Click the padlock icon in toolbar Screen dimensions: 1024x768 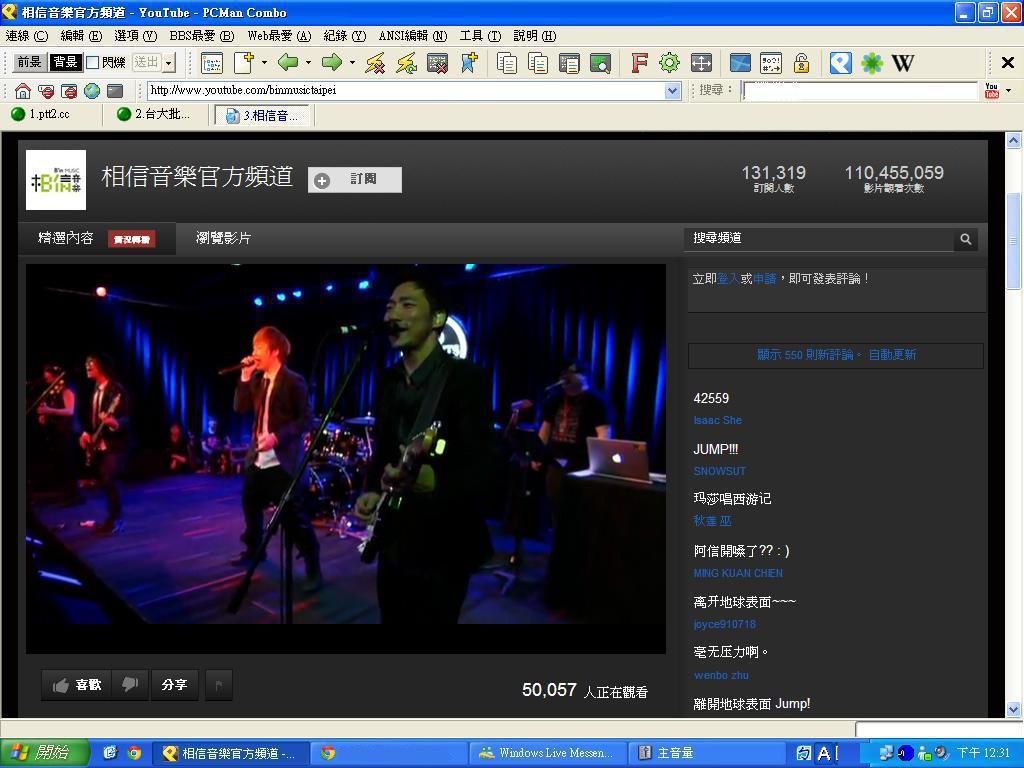coord(801,63)
